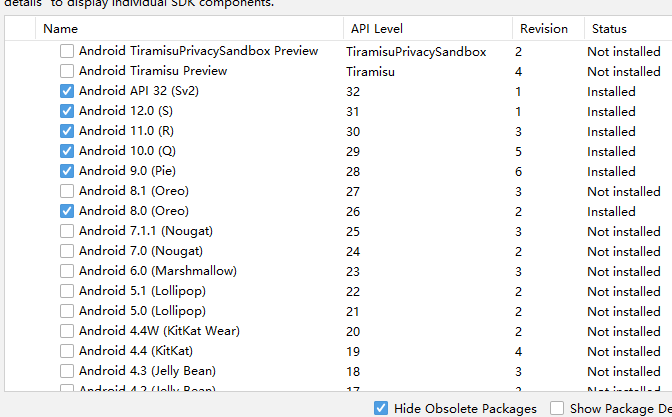Uncheck Android 12.0 (S) checkbox
This screenshot has height=417, width=672.
66,111
